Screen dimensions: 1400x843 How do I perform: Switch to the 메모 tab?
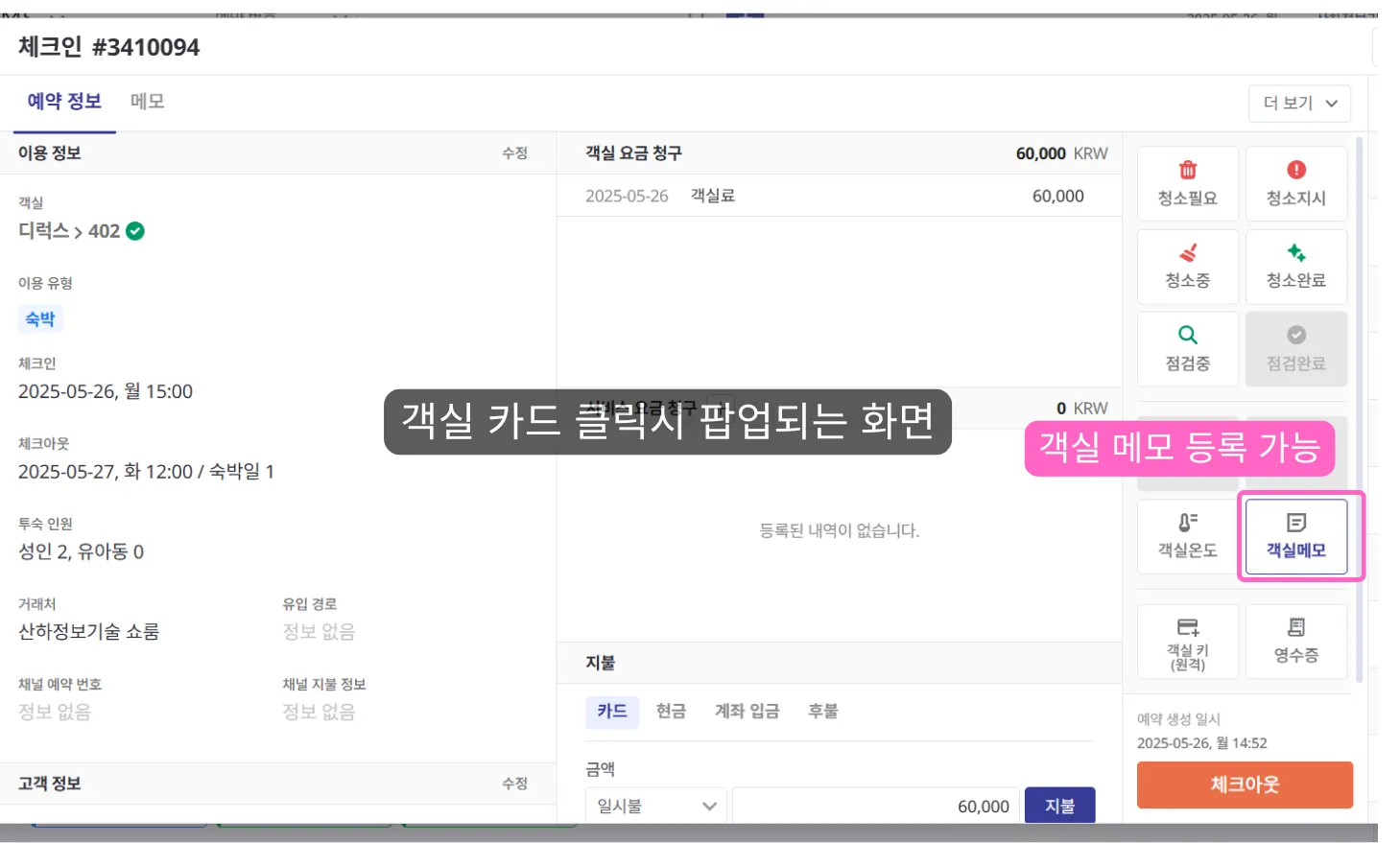148,102
